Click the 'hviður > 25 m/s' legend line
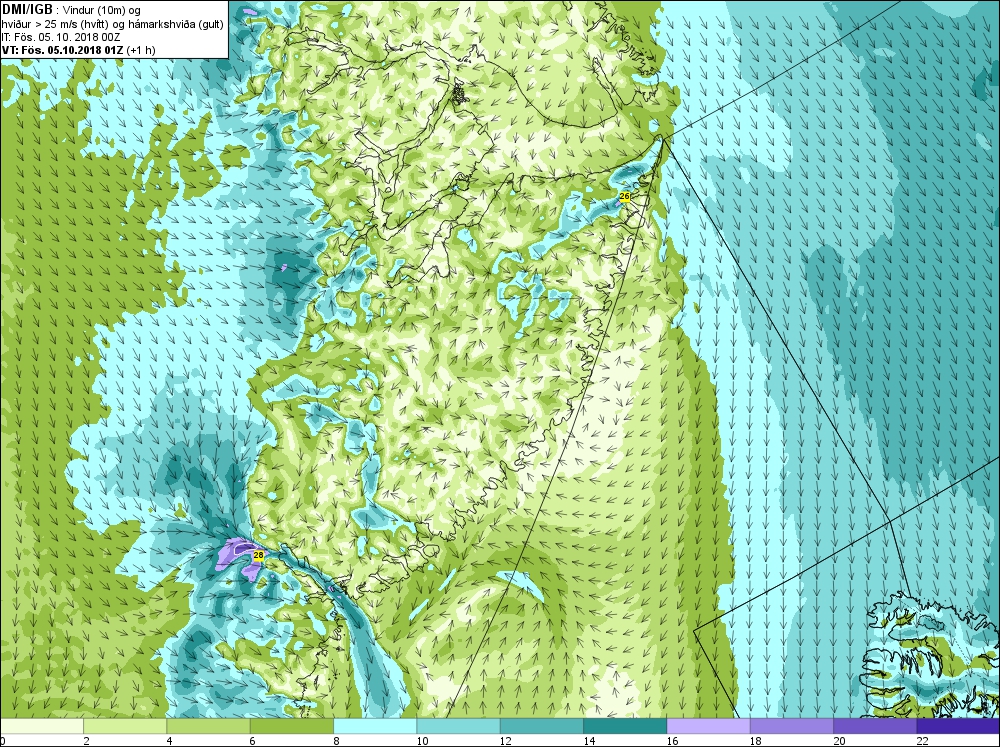The width and height of the screenshot is (1000, 747). tap(111, 24)
